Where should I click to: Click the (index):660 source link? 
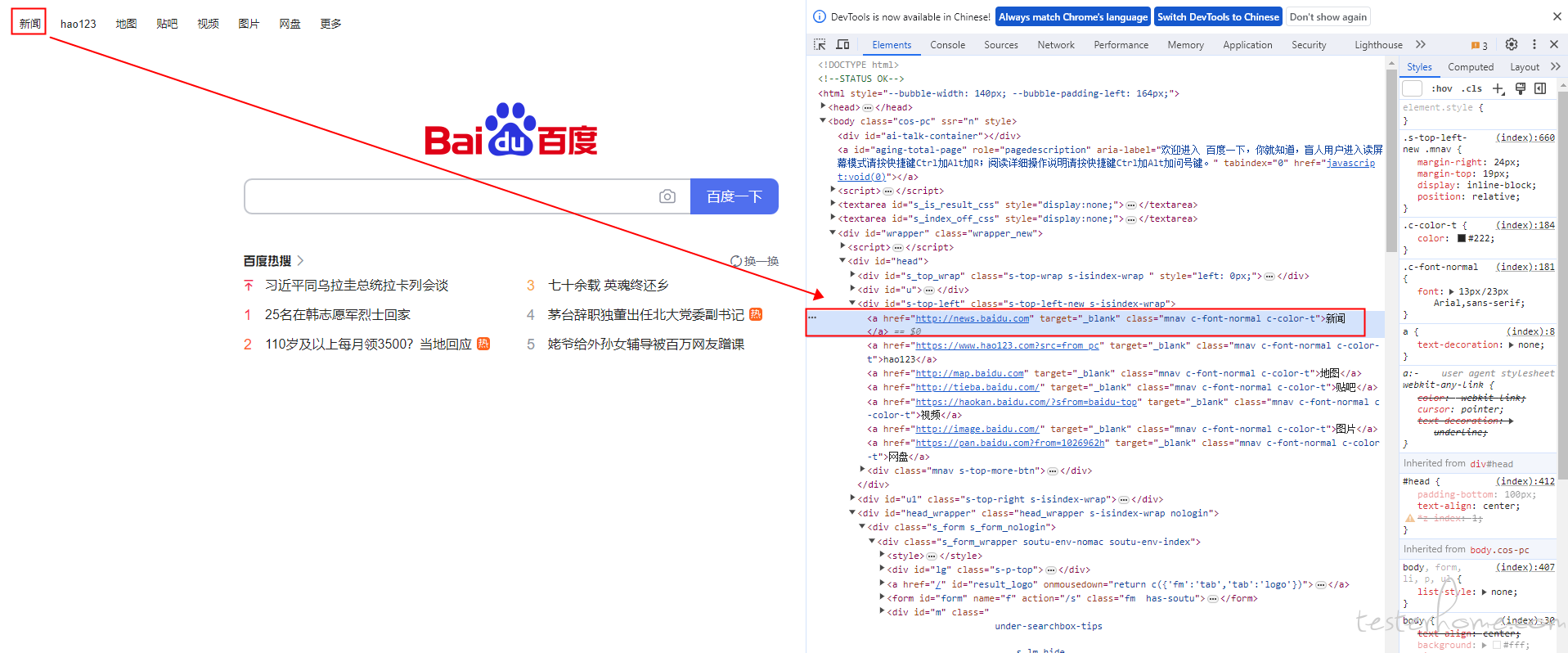click(x=1525, y=137)
